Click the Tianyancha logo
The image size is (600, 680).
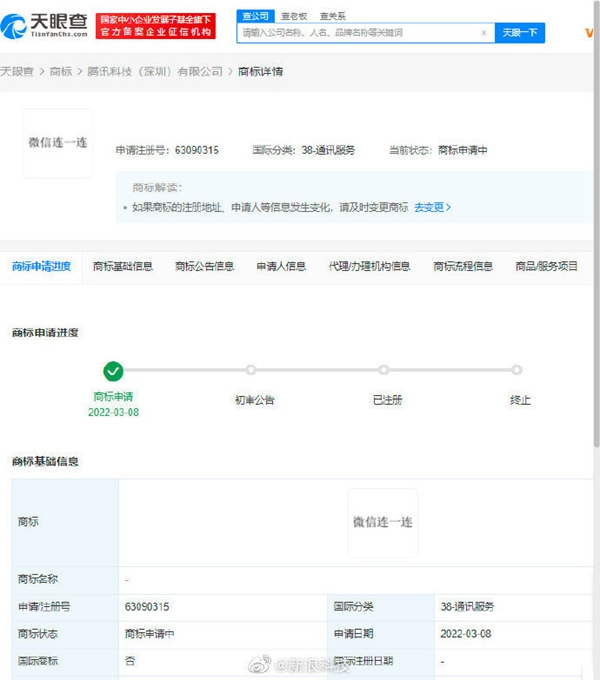pyautogui.click(x=44, y=26)
